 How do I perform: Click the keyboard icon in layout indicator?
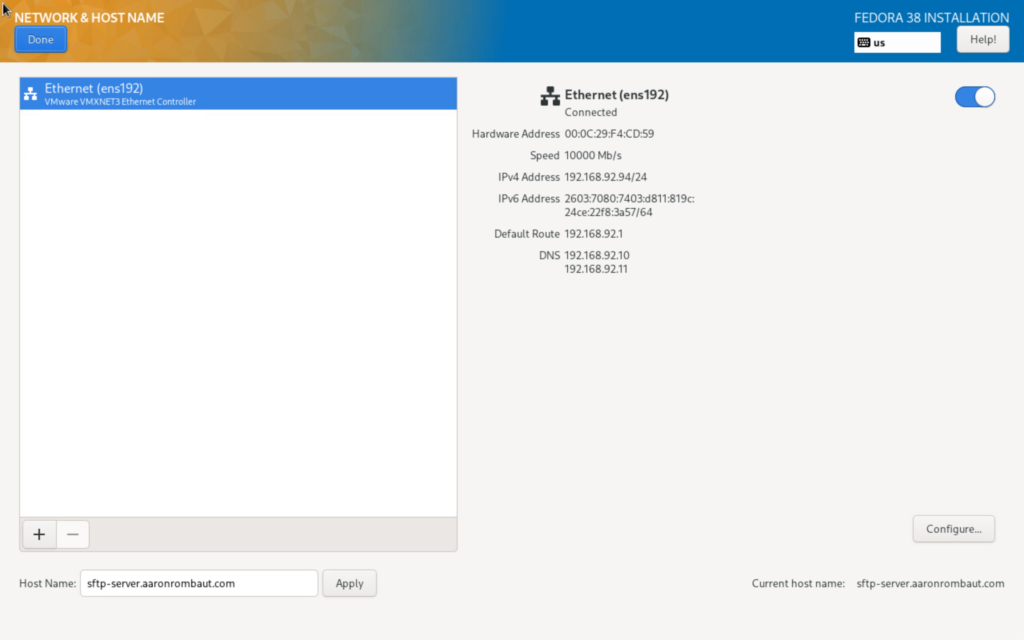[864, 43]
